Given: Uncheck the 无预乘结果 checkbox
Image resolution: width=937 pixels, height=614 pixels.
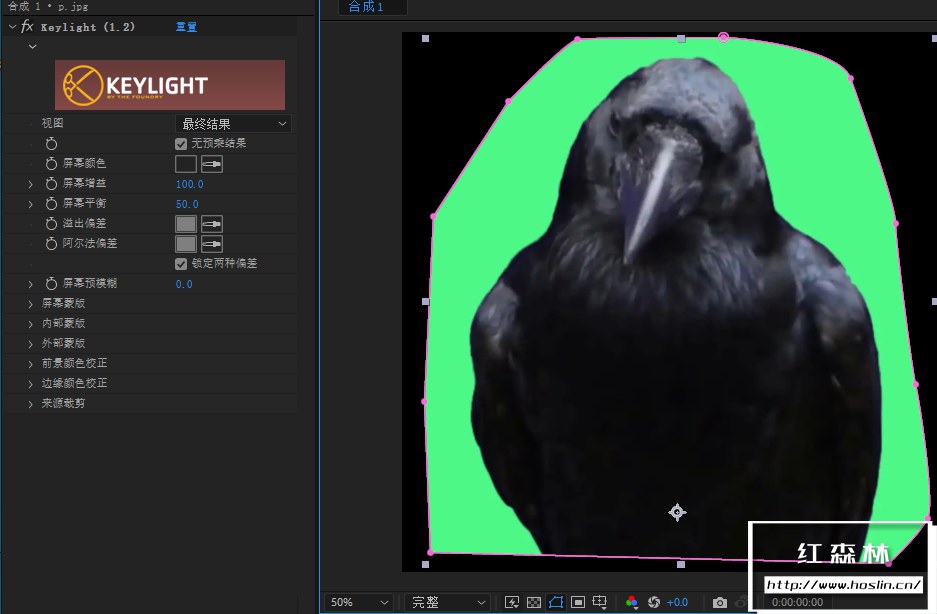Looking at the screenshot, I should tap(181, 144).
